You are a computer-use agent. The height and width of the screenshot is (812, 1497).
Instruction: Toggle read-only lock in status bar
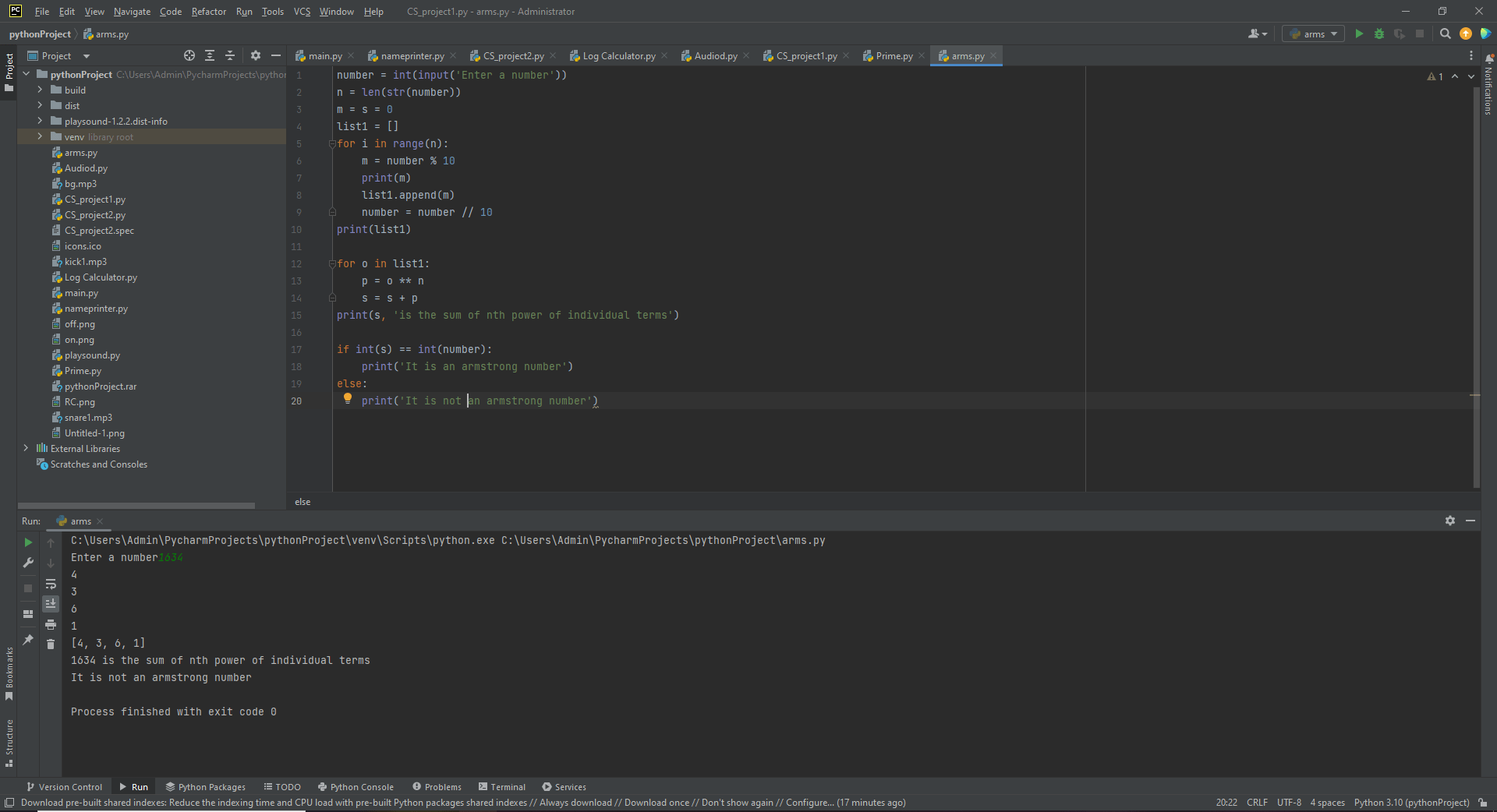1483,803
